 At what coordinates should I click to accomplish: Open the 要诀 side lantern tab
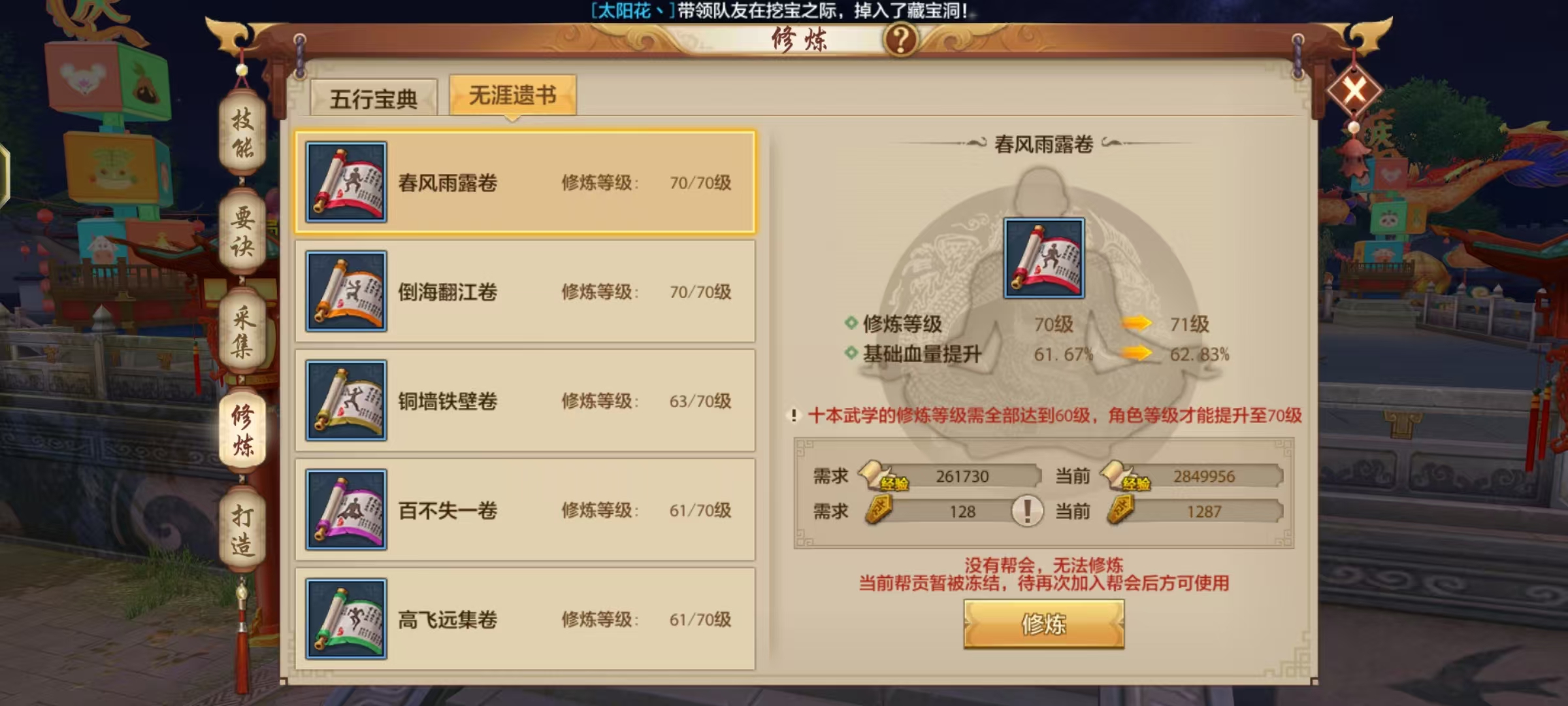click(x=242, y=231)
